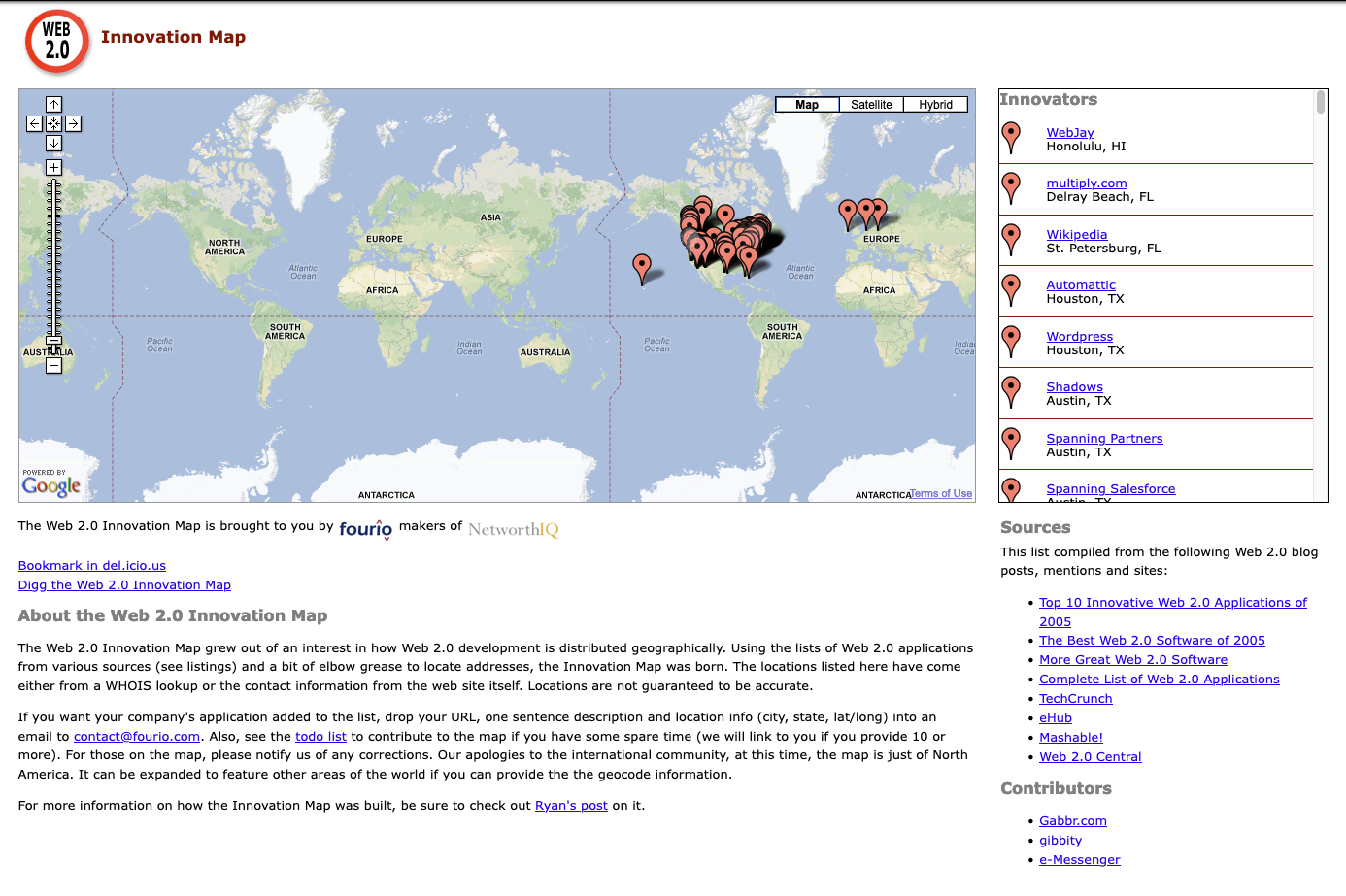Open the WebJay link
This screenshot has width=1346, height=896.
1070,133
